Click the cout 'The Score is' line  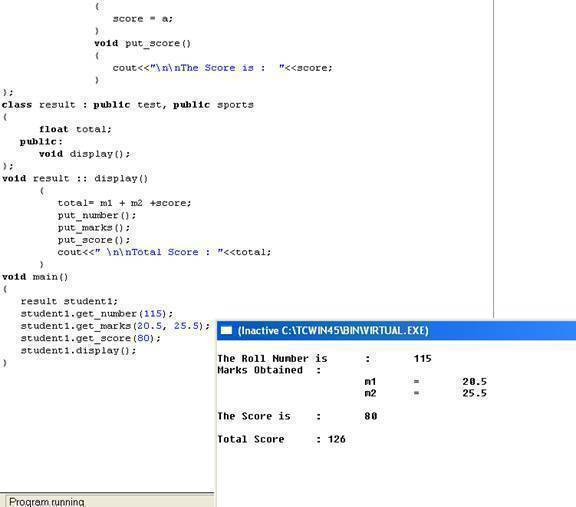click(222, 68)
